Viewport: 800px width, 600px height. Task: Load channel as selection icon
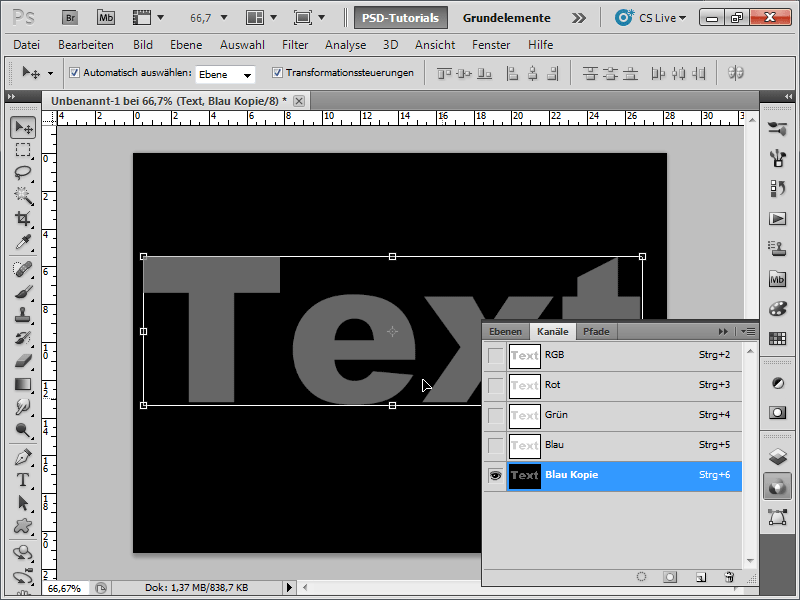click(641, 577)
